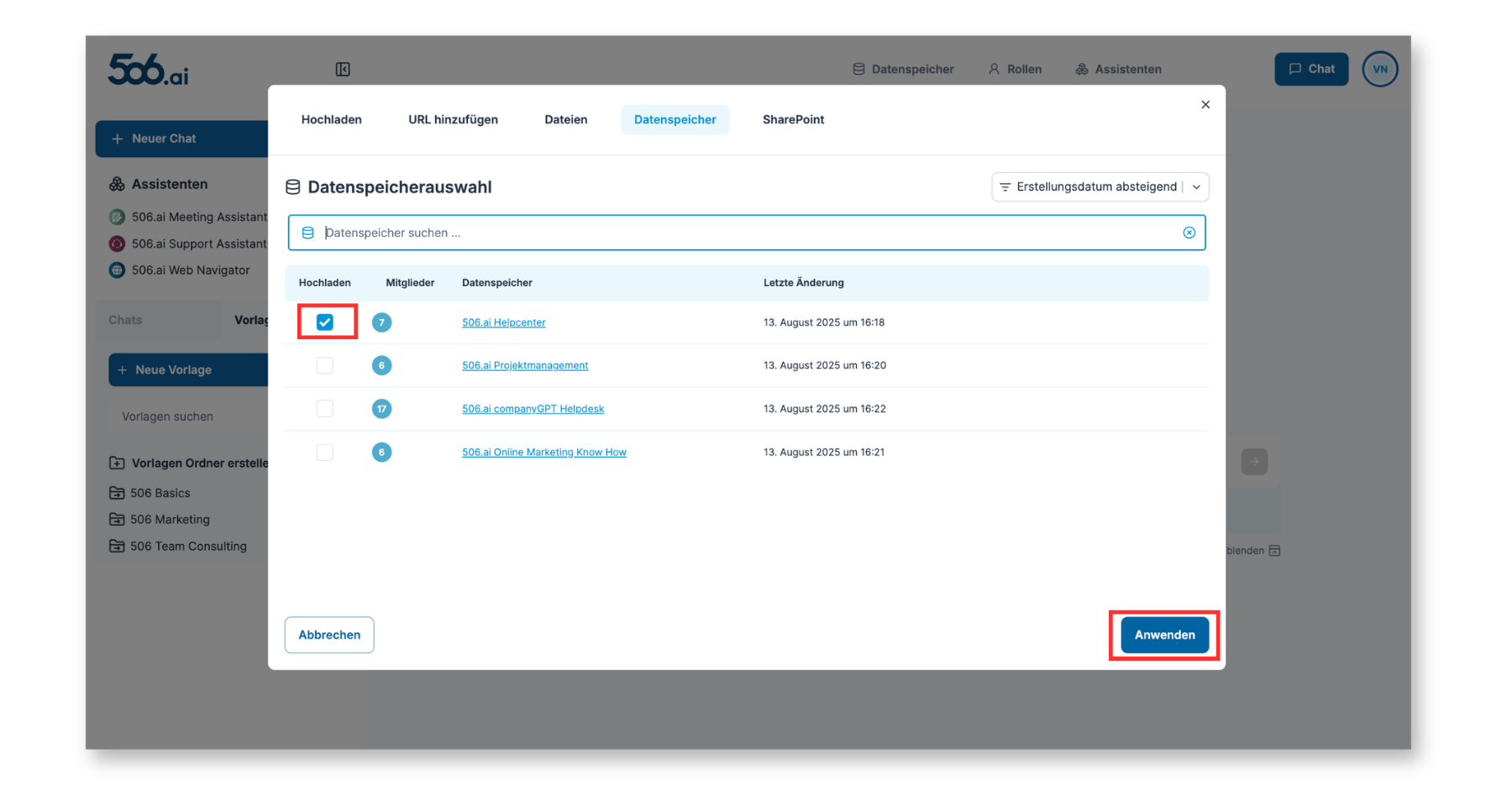The height and width of the screenshot is (806, 1512).
Task: Uncheck the 506.ai Helpcenter checkbox
Action: click(x=325, y=322)
